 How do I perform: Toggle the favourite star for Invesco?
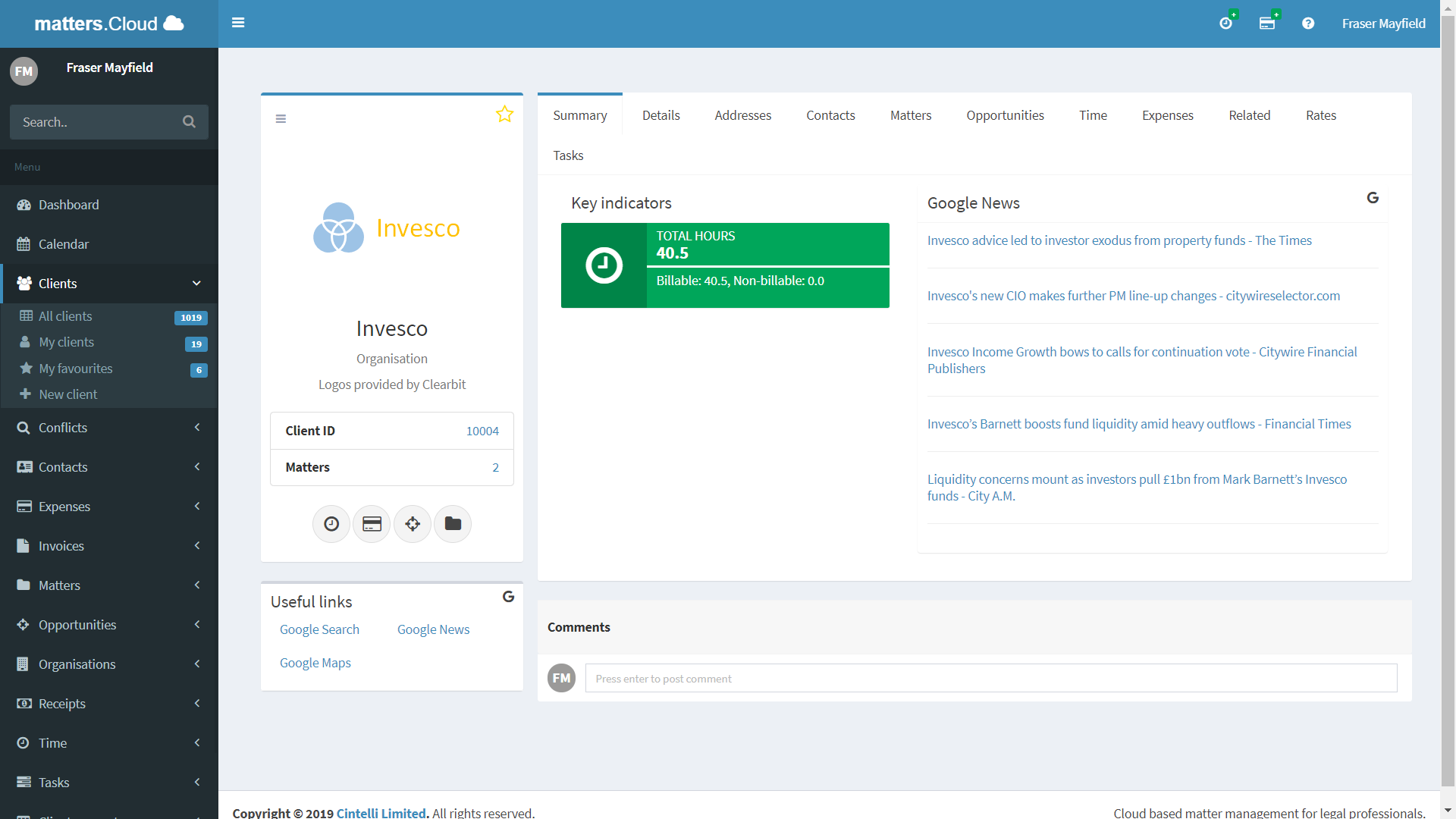pyautogui.click(x=504, y=115)
